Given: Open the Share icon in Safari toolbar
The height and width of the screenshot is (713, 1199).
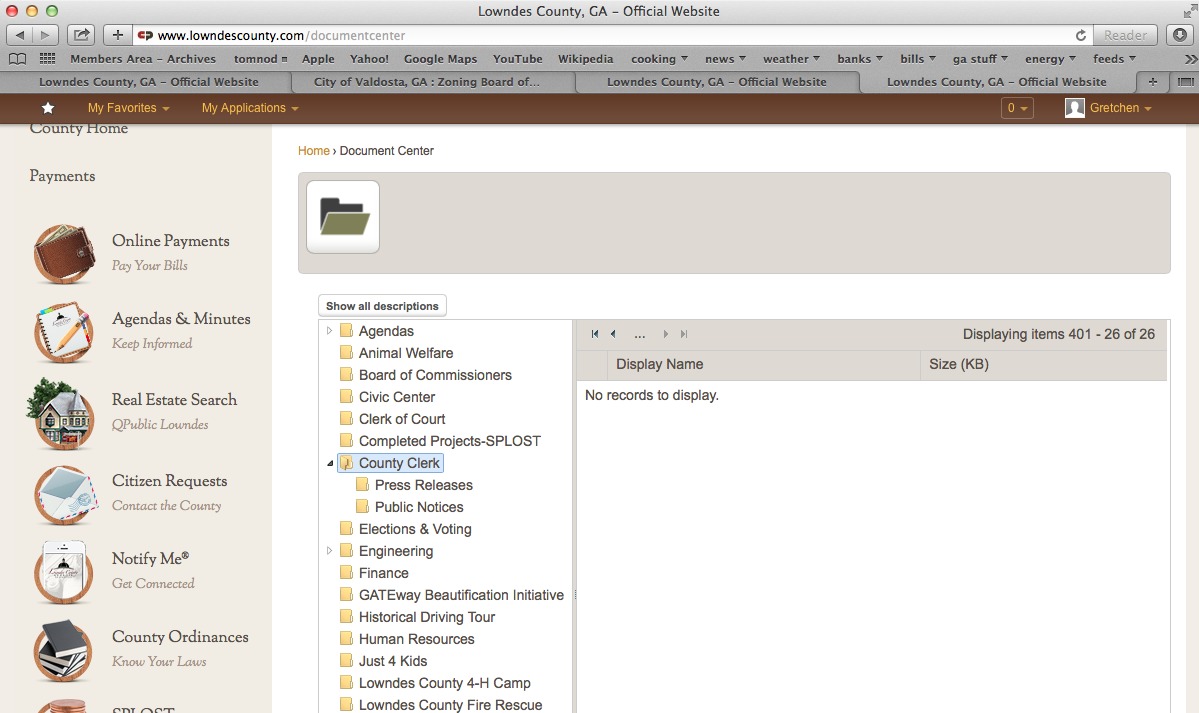Looking at the screenshot, I should tap(81, 35).
